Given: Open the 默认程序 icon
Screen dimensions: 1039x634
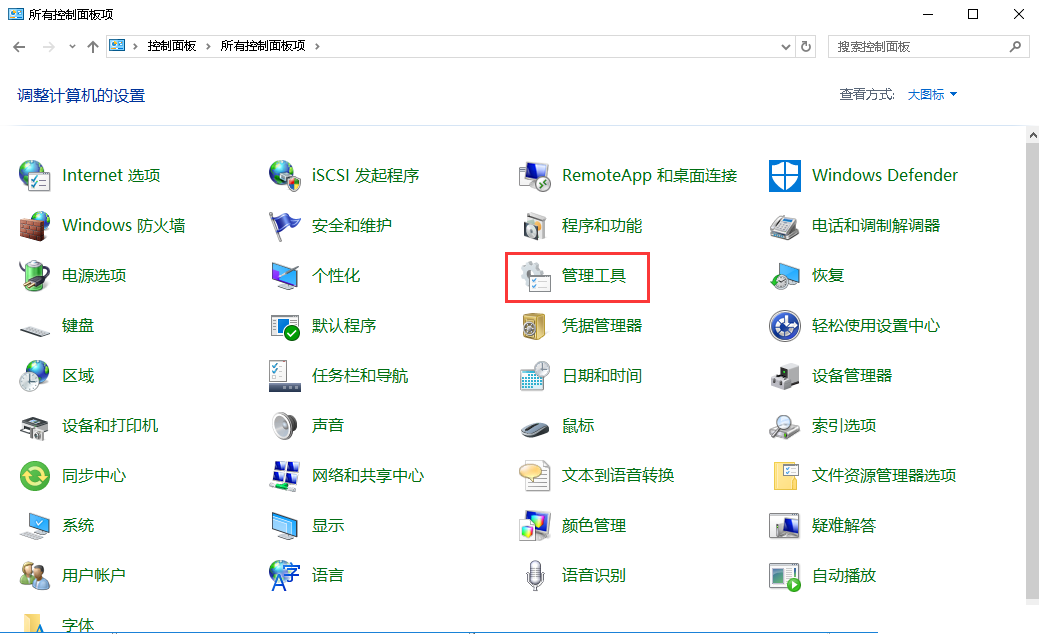Looking at the screenshot, I should tap(285, 326).
